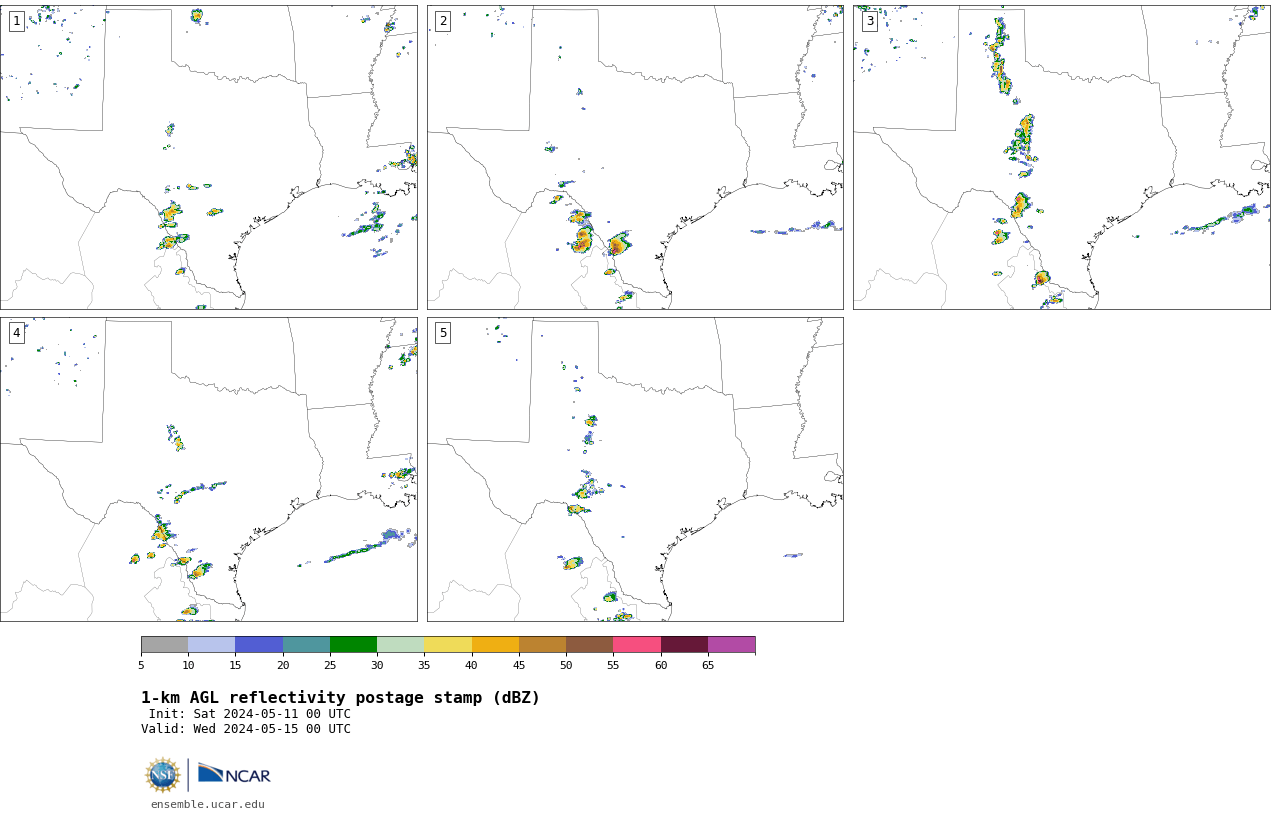Click the dark green 25-30 dBZ swatch
This screenshot has width=1280, height=815.
(x=353, y=644)
